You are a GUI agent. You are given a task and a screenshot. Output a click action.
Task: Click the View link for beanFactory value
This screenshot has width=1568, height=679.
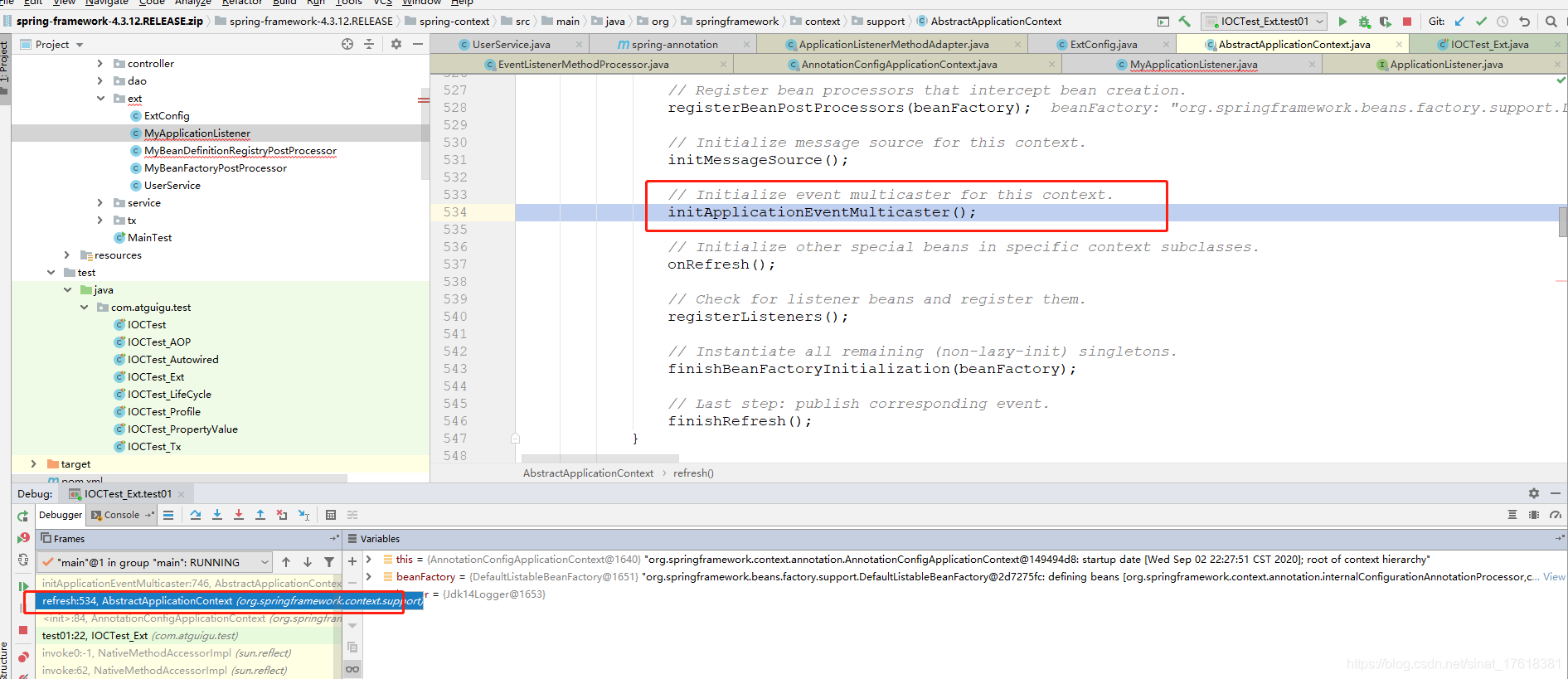1554,577
